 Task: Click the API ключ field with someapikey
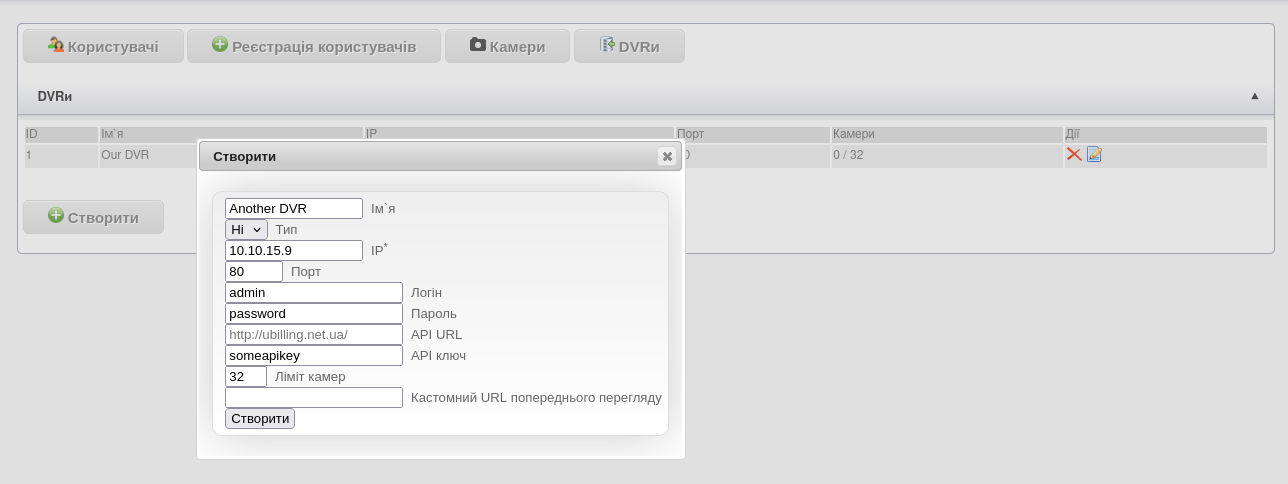coord(314,355)
